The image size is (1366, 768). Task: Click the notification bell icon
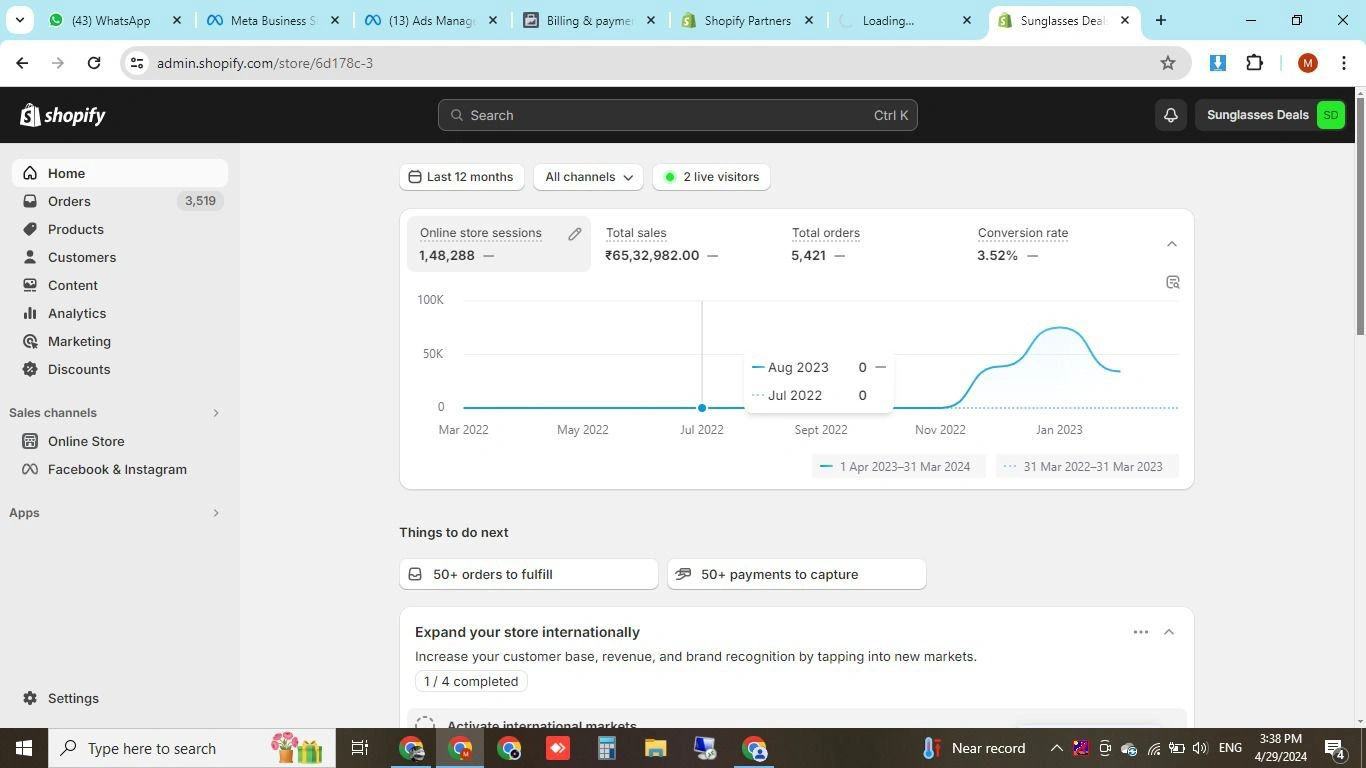click(1170, 115)
